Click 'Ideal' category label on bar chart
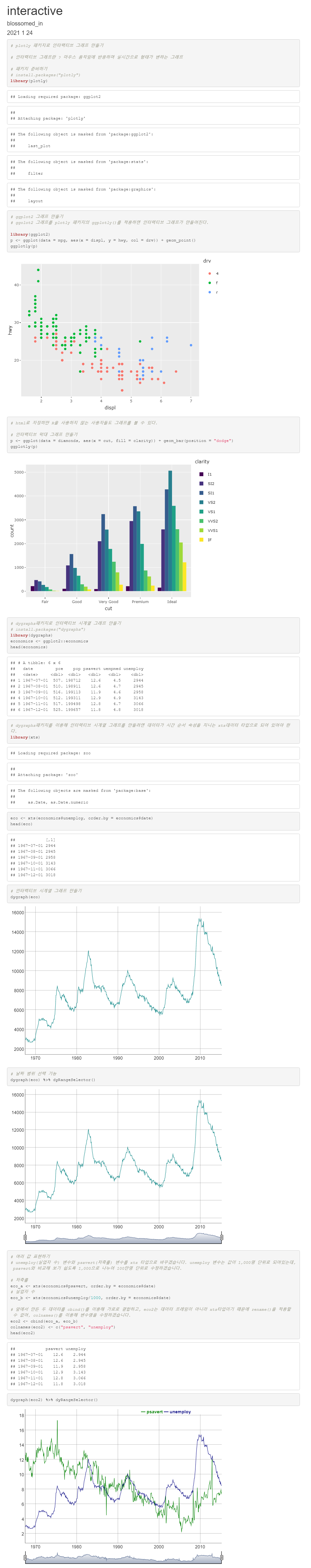Screen dimensions: 311x1568 (x=172, y=602)
